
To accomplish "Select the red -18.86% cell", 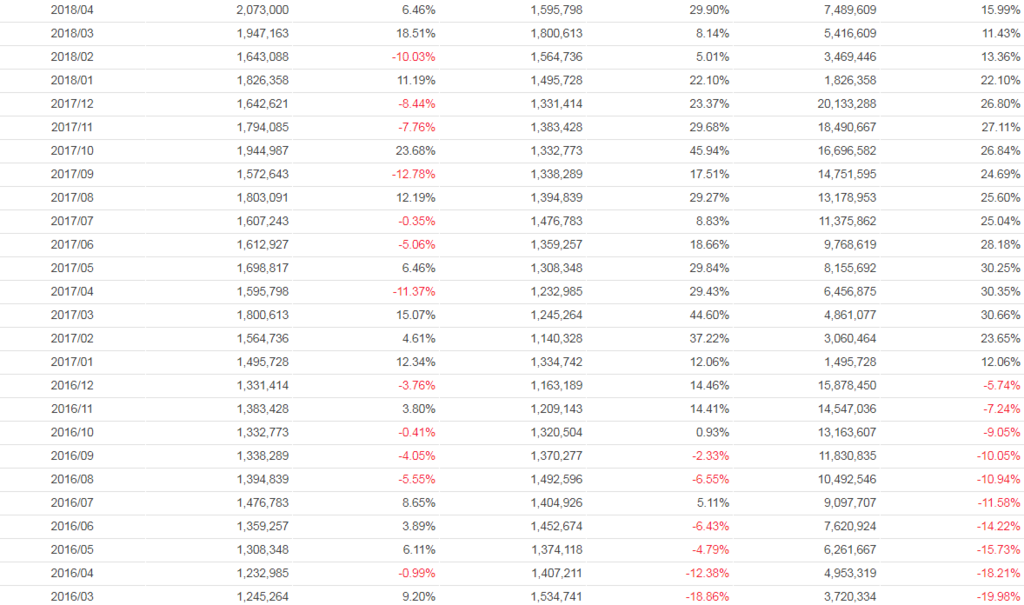I will 707,597.
